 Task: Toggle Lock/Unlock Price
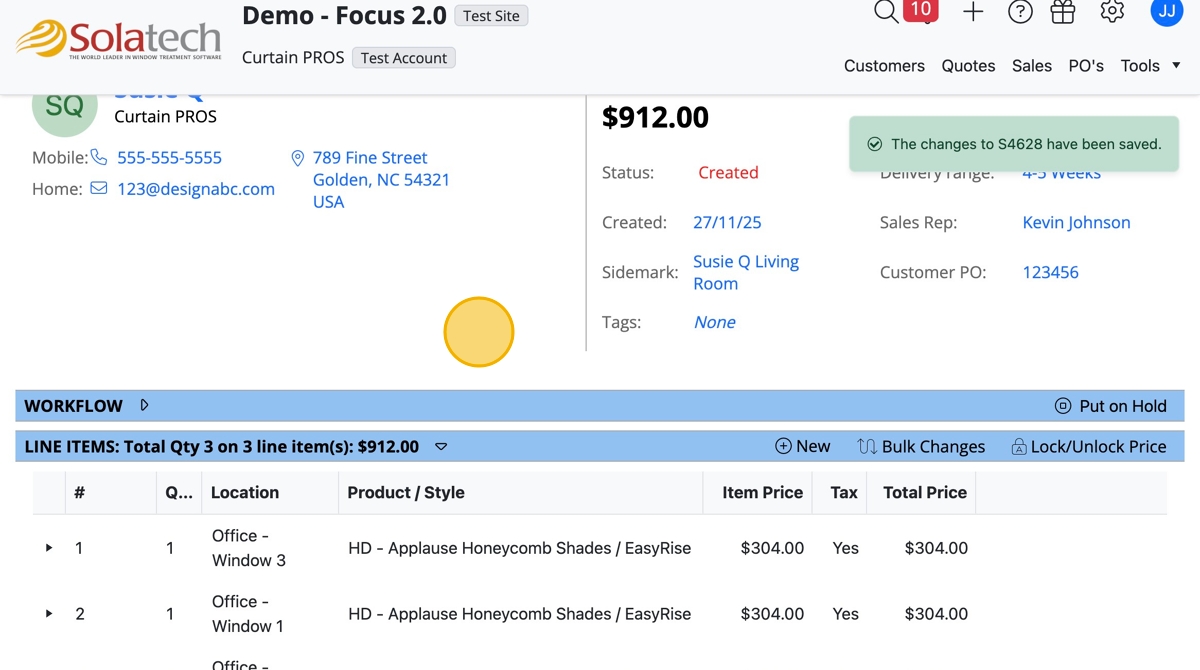click(1088, 447)
